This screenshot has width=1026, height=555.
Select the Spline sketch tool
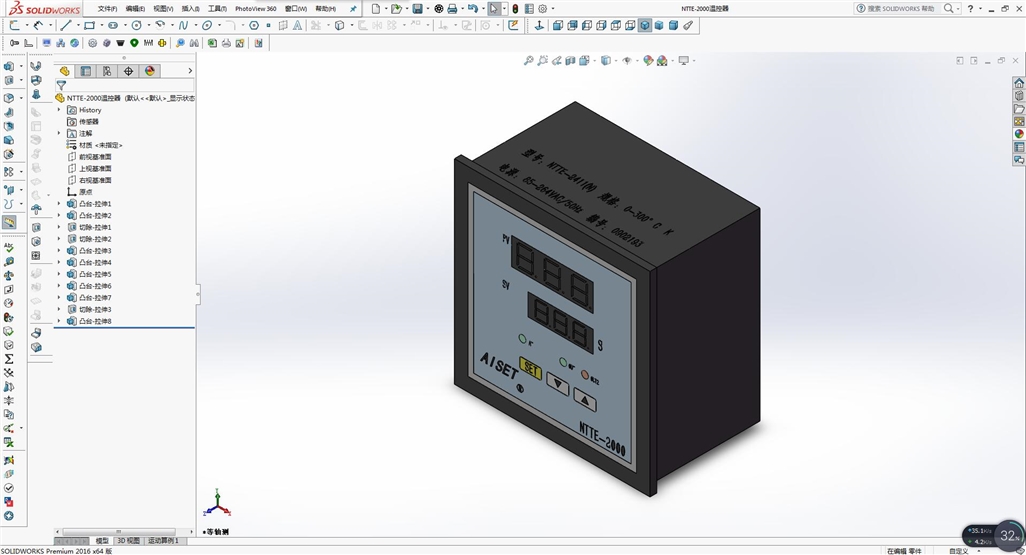click(x=183, y=26)
